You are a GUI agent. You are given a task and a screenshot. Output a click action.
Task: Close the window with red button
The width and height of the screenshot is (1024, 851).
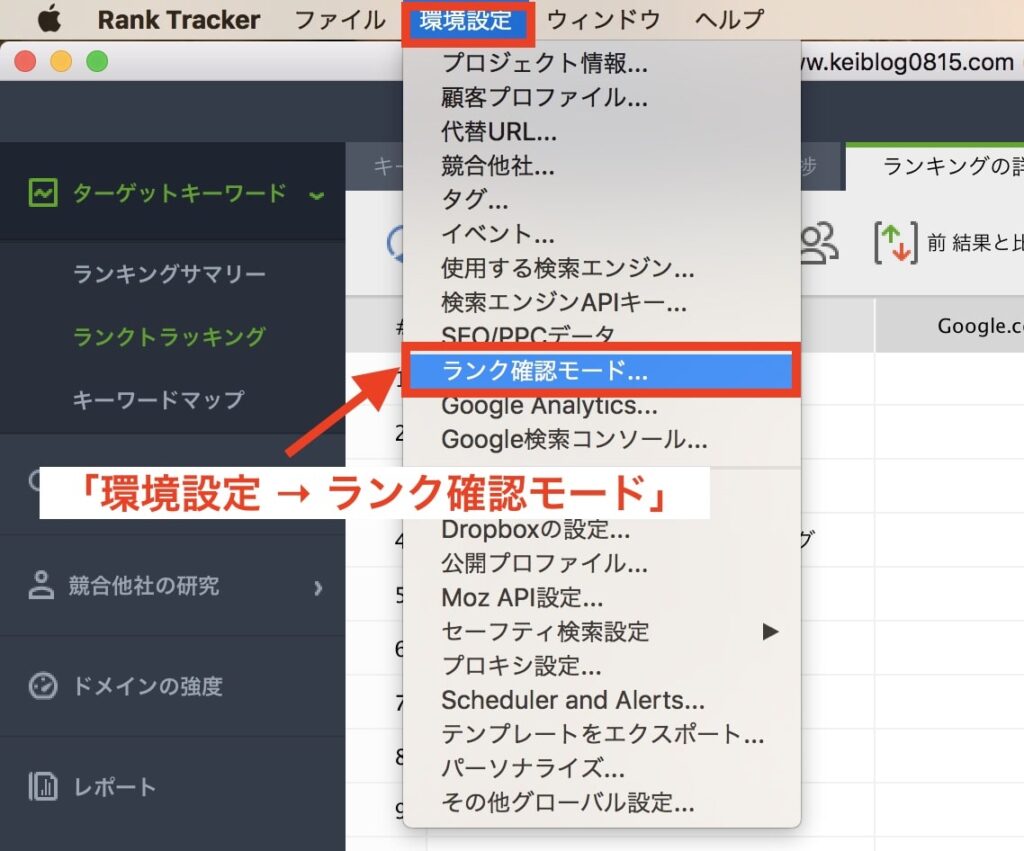coord(25,61)
